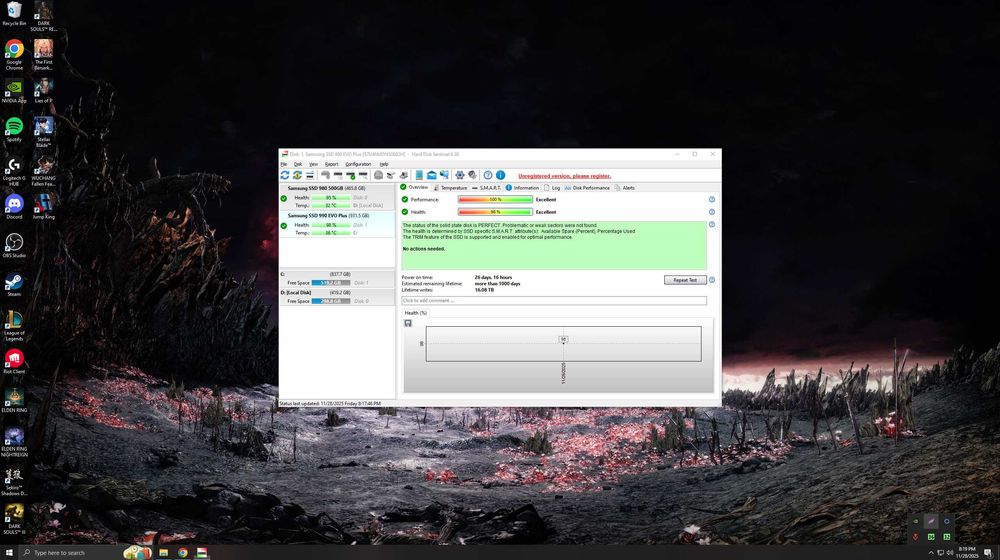Image resolution: width=1000 pixels, height=560 pixels.
Task: Open the Report menu
Action: [x=332, y=164]
